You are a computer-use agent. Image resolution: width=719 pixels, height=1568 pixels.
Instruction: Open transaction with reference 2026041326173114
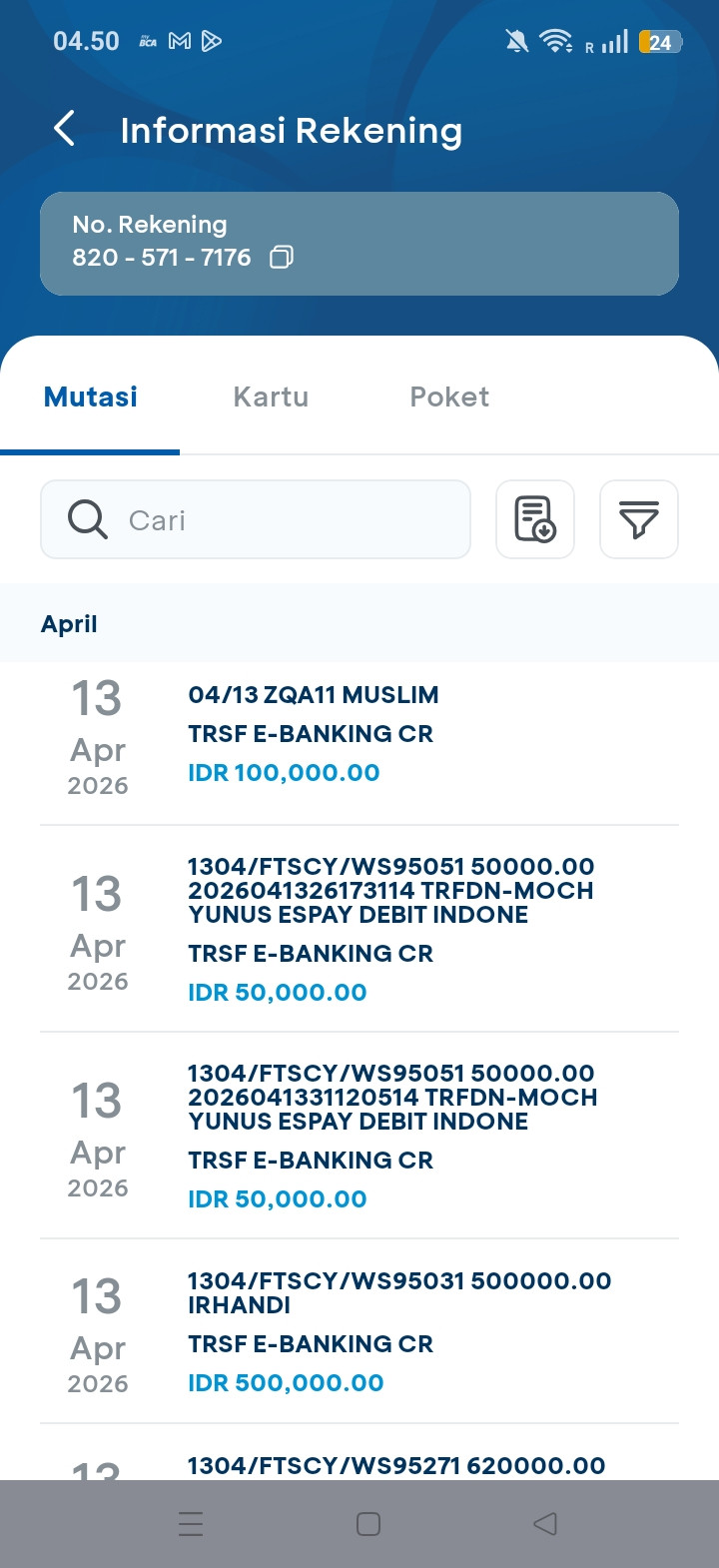click(359, 929)
